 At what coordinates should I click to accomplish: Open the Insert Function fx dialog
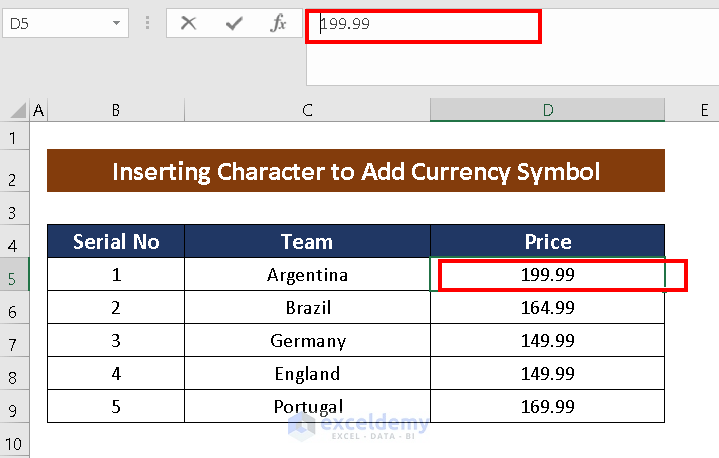pyautogui.click(x=279, y=24)
